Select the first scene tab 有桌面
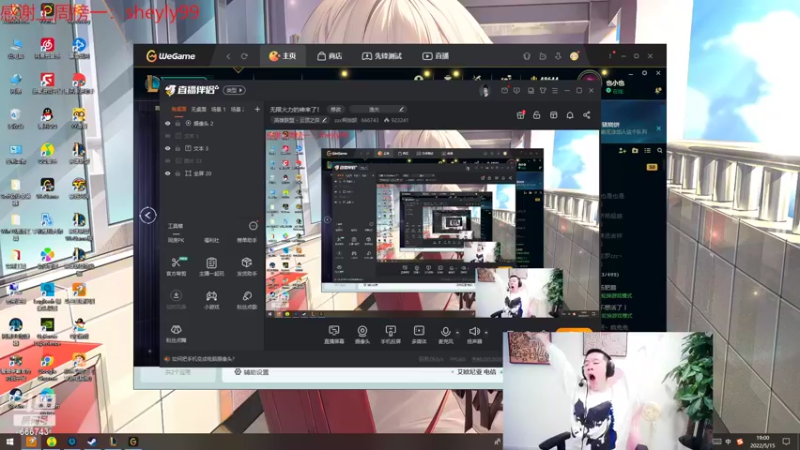 coord(179,109)
